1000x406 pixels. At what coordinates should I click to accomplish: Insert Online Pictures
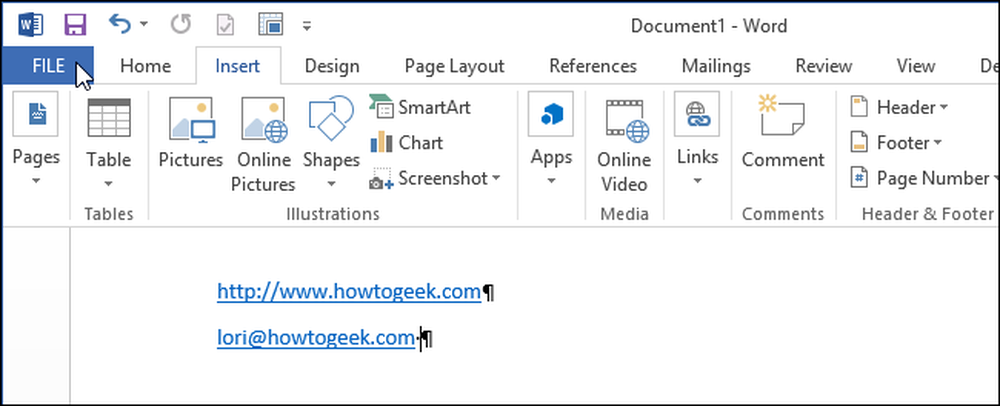[x=263, y=145]
